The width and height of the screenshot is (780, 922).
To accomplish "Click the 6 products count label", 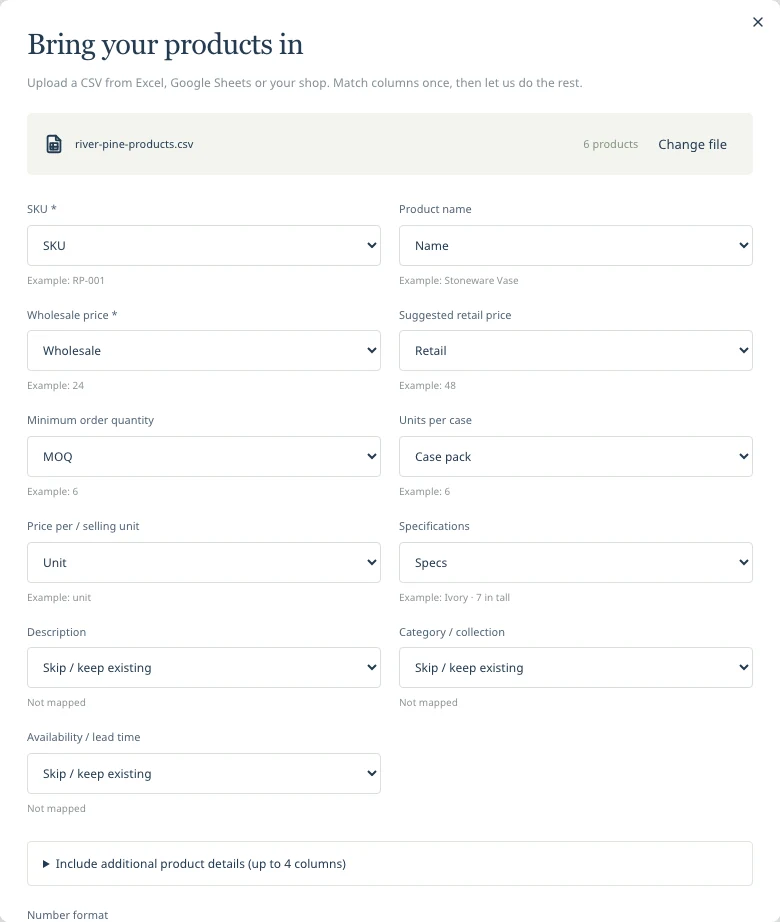I will point(610,144).
